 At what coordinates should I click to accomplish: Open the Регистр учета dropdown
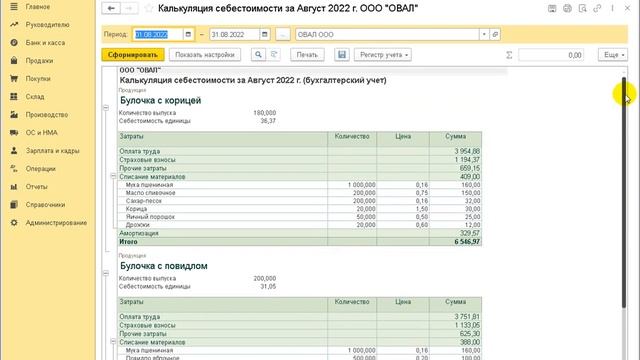click(x=383, y=55)
